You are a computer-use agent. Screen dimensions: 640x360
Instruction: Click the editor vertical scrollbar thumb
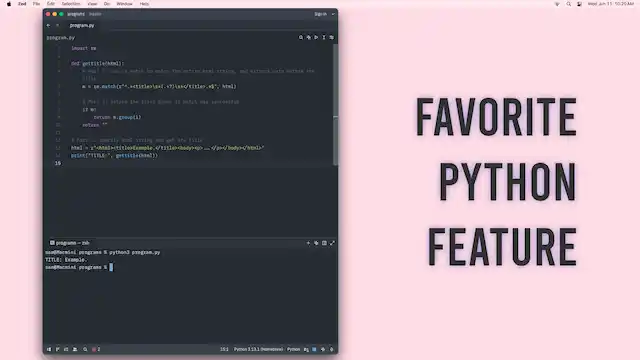pos(336,104)
